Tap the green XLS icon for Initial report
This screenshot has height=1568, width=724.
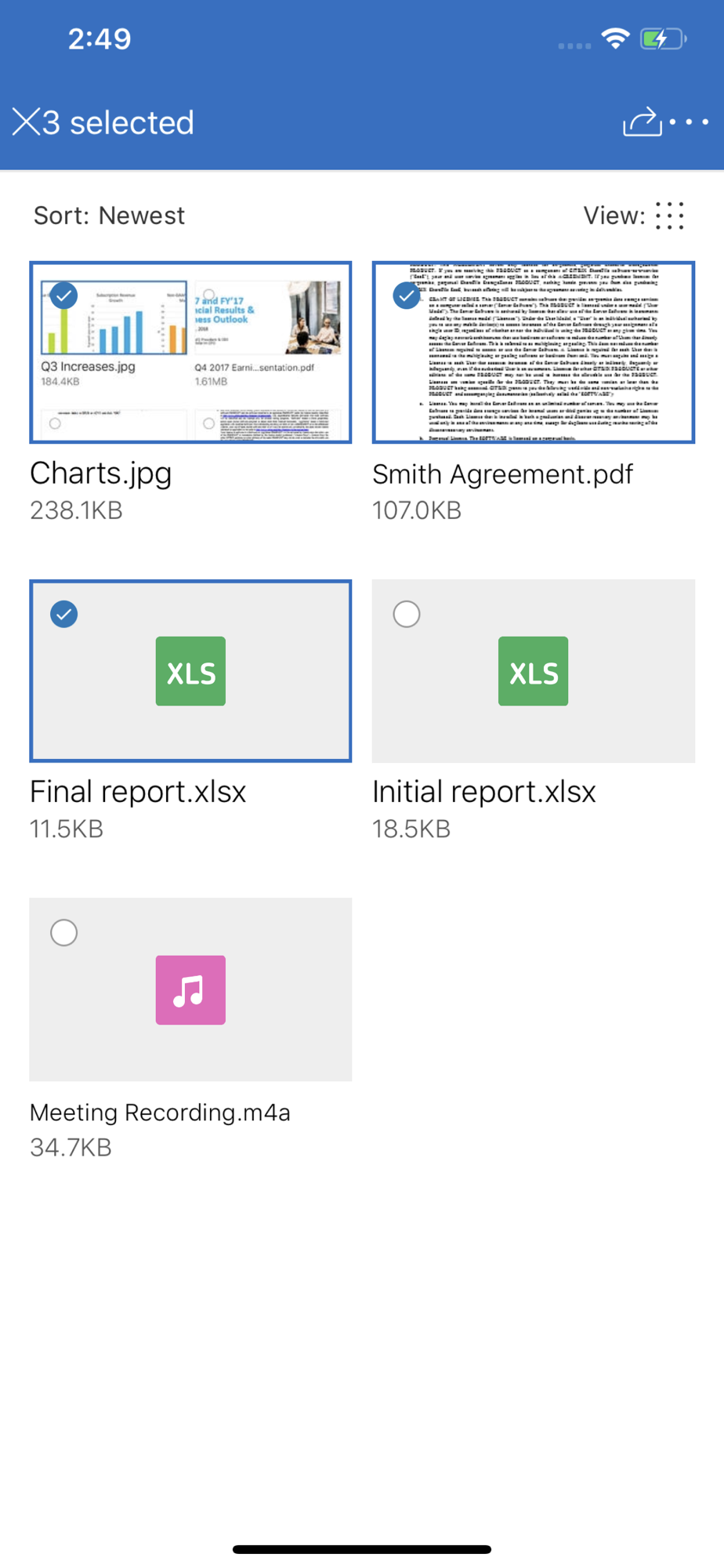(x=533, y=671)
